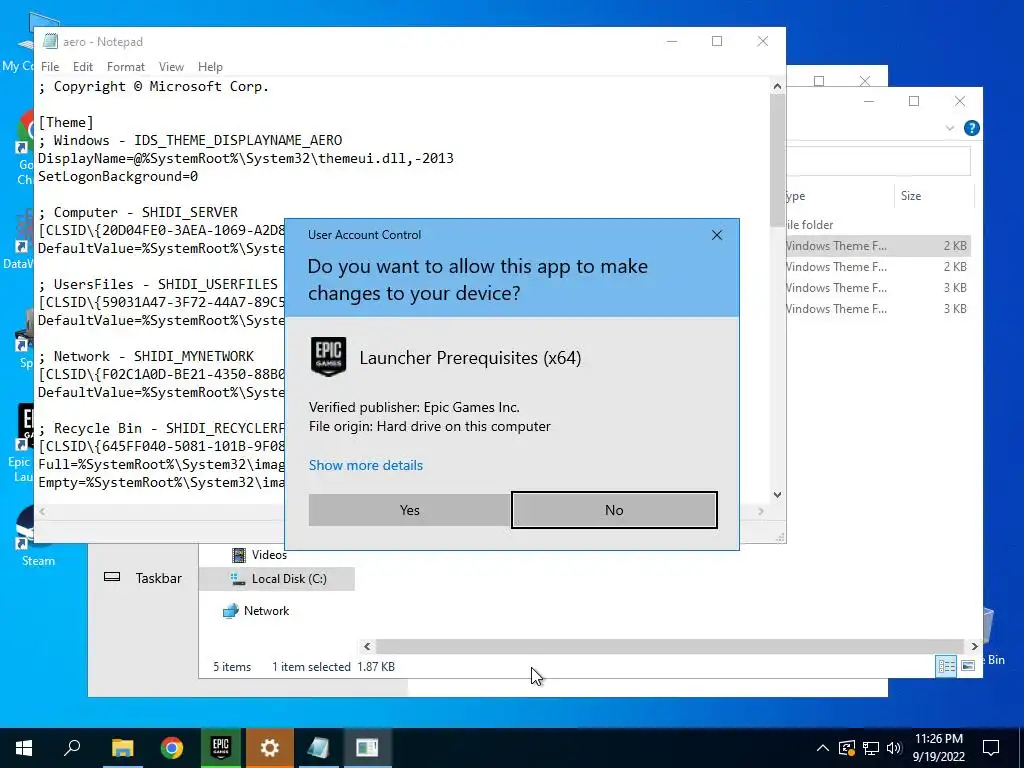
Task: Click Notepad vertical scrollbar down arrow
Action: [777, 495]
